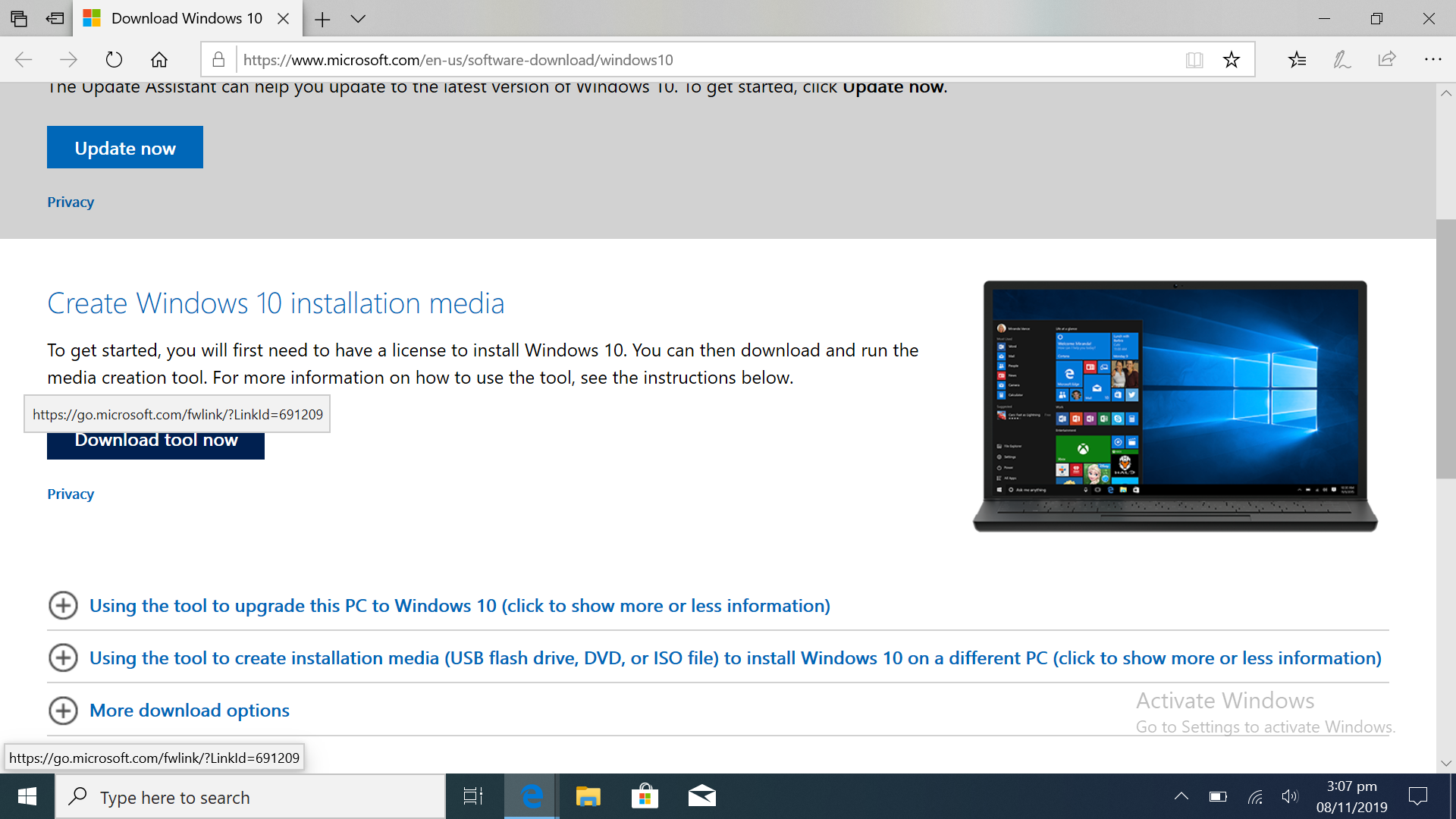Click the site lock security icon
Image resolution: width=1456 pixels, height=819 pixels.
pos(218,59)
